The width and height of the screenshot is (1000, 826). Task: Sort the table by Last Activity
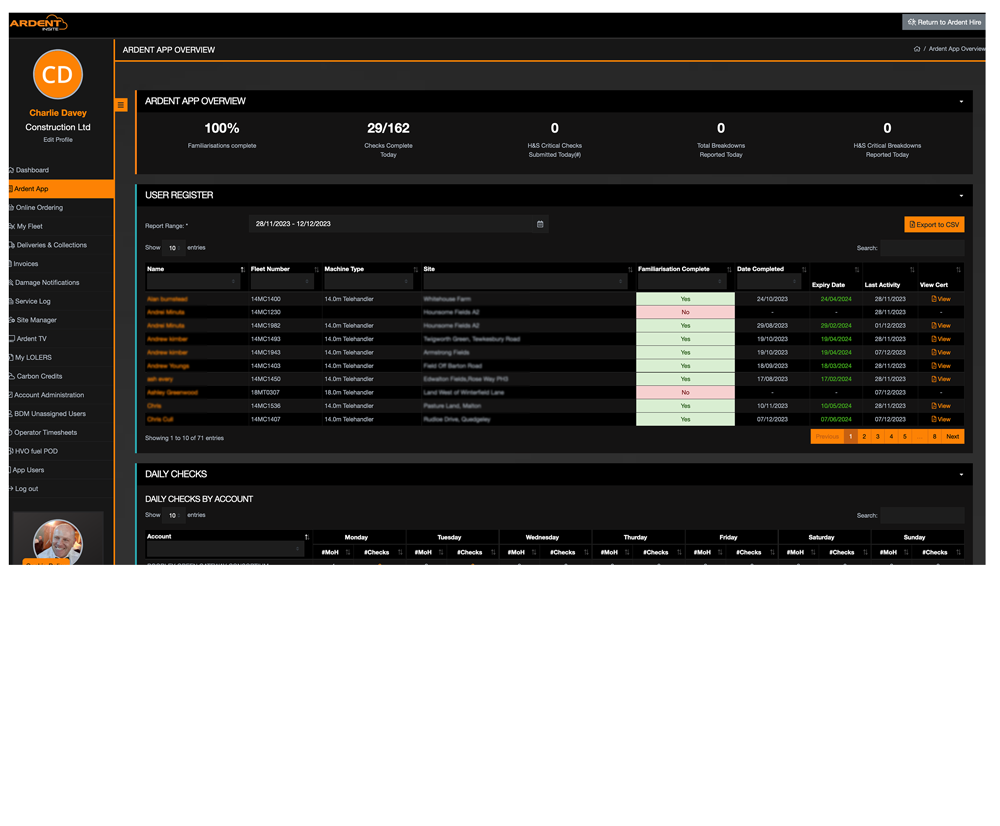pyautogui.click(x=912, y=269)
